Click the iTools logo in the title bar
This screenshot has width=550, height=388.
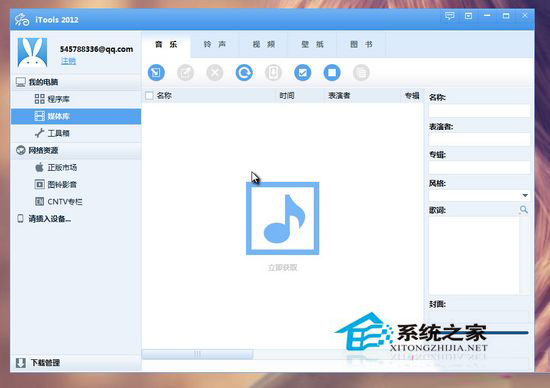pos(22,20)
